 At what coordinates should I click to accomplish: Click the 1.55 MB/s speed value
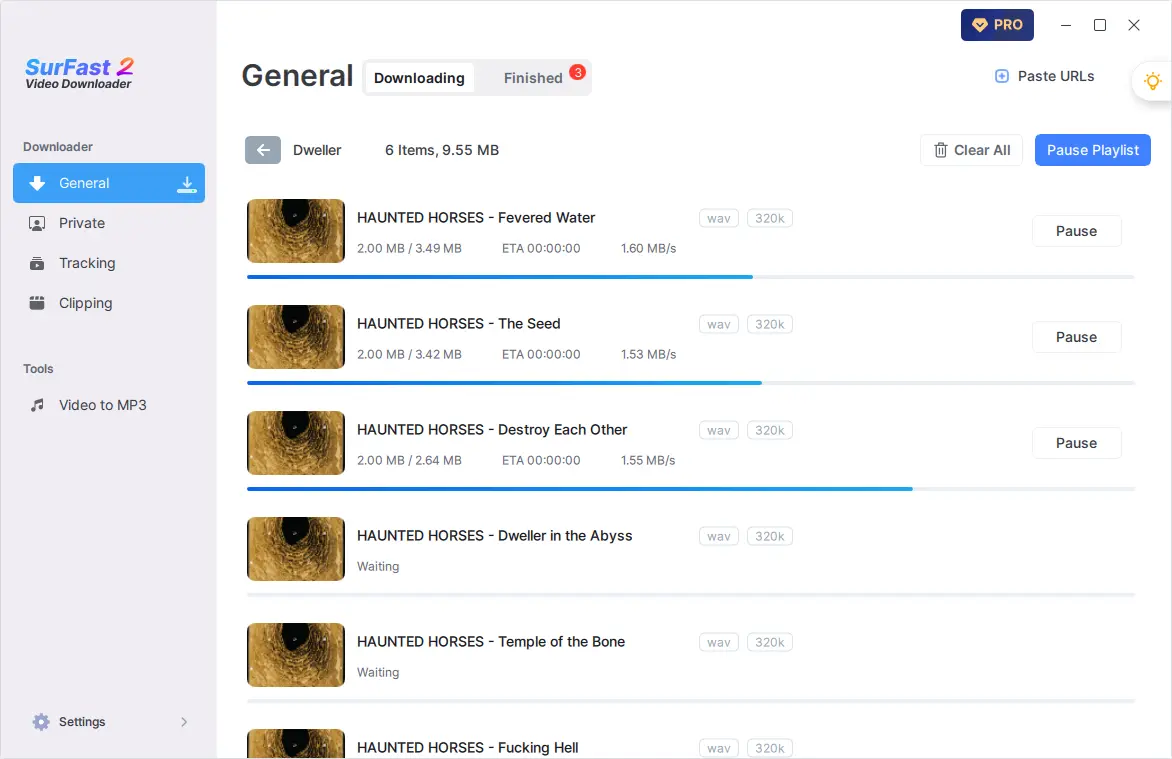[648, 461]
